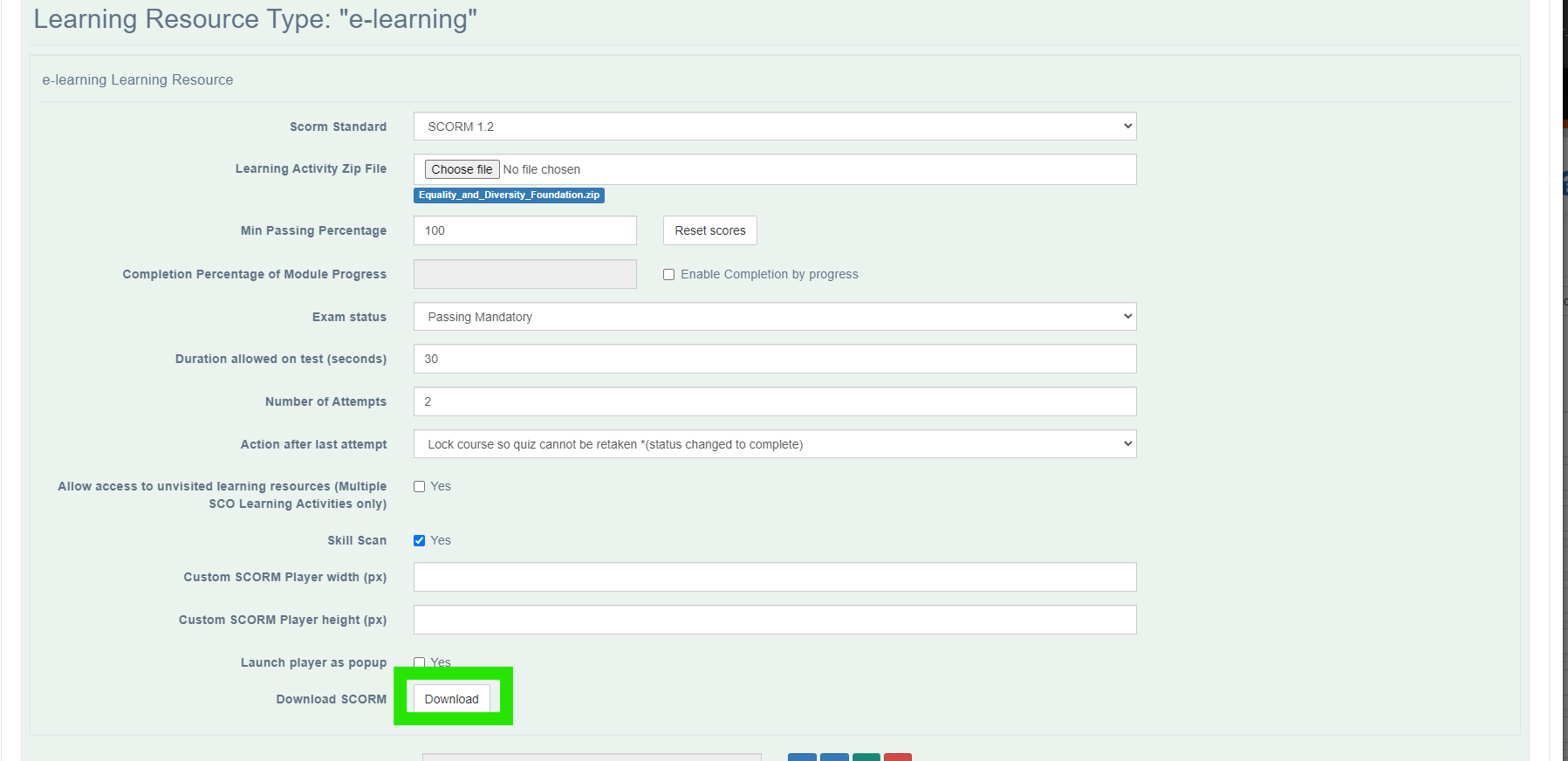Click the Equality_and_Diversity_Foundation.zip file badge
The height and width of the screenshot is (761, 1568).
click(509, 195)
